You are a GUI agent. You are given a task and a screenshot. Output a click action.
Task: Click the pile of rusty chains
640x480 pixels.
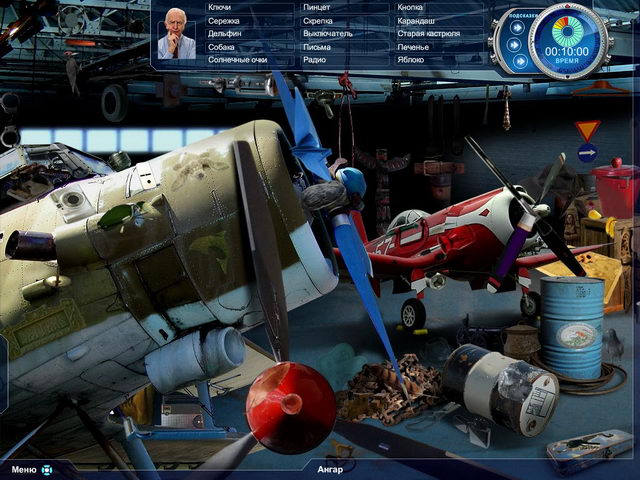[x=385, y=385]
